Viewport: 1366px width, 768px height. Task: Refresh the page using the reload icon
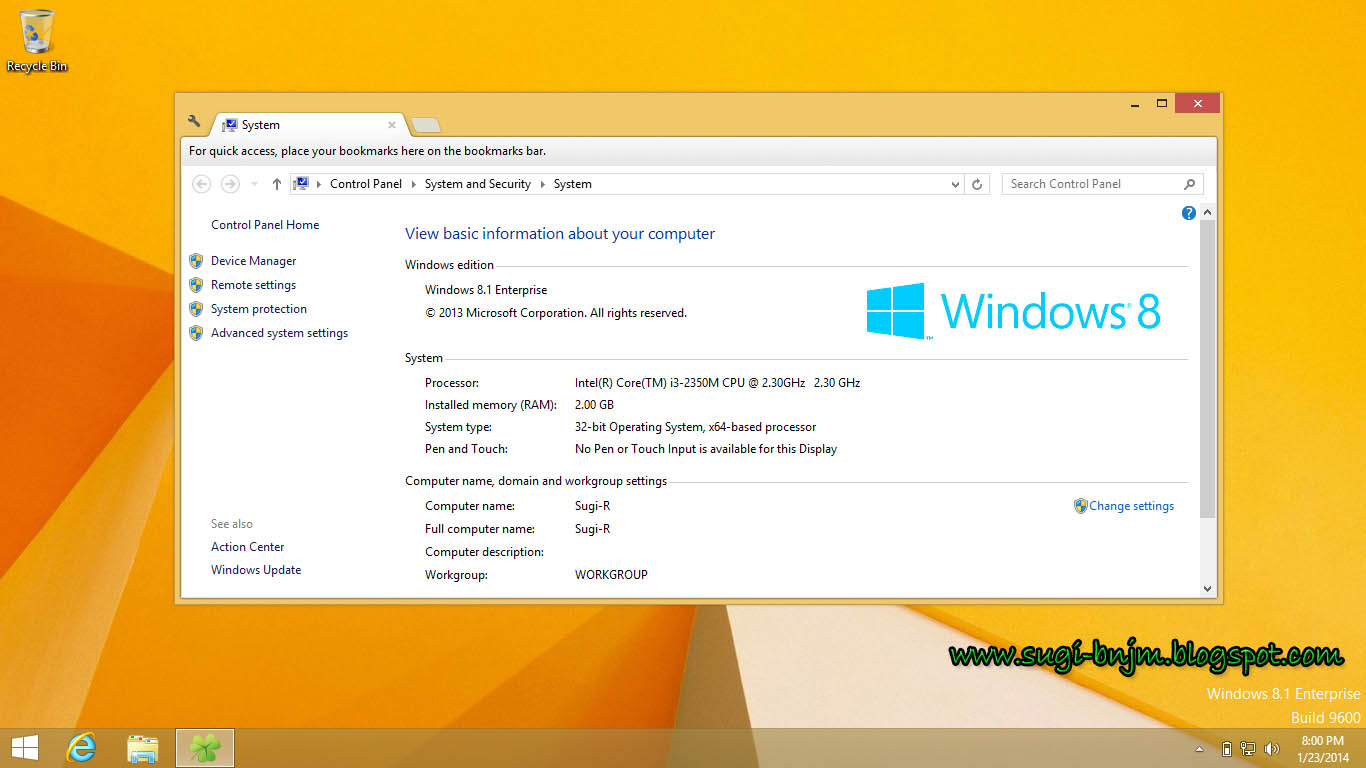[977, 183]
